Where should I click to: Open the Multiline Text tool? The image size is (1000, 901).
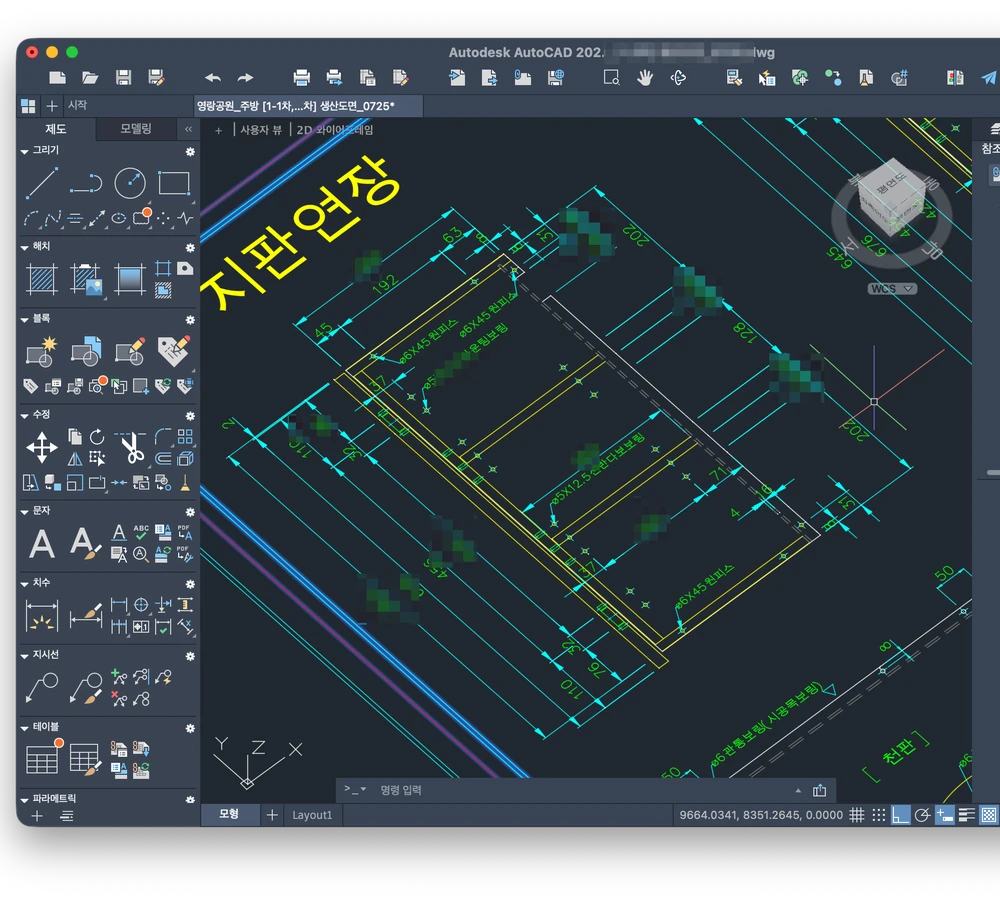[42, 544]
